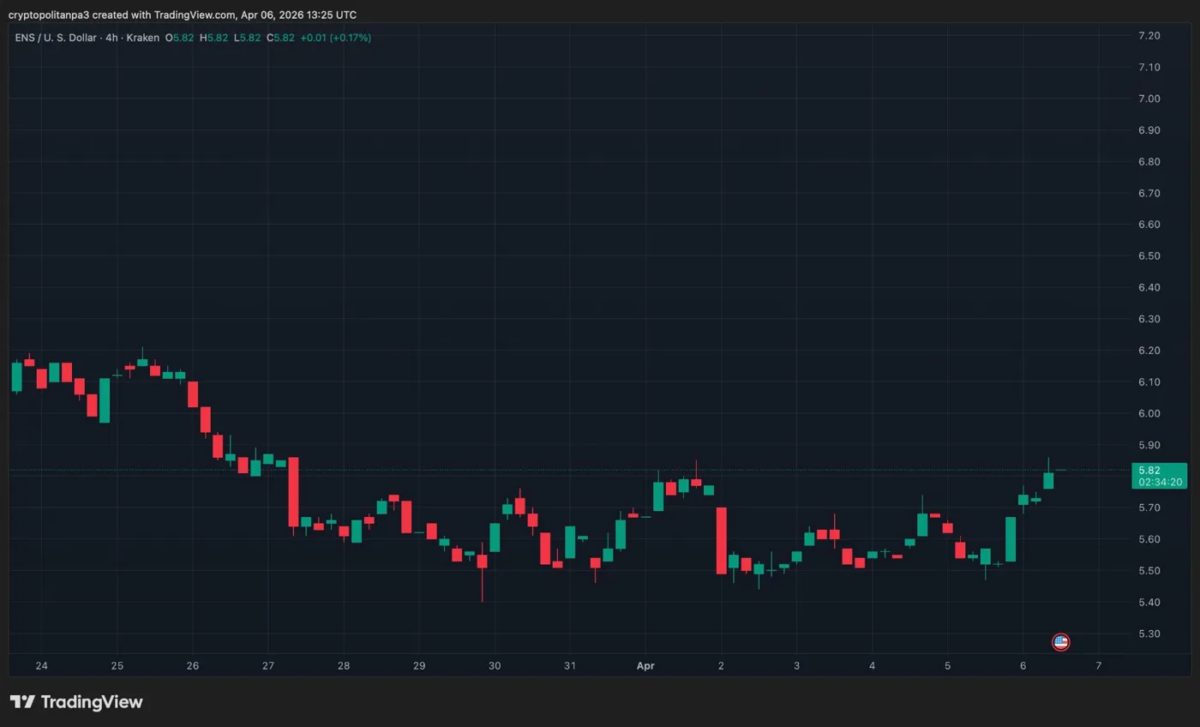The image size is (1200, 727).
Task: Click the +0.01 (+0.17%) change value
Action: point(336,38)
